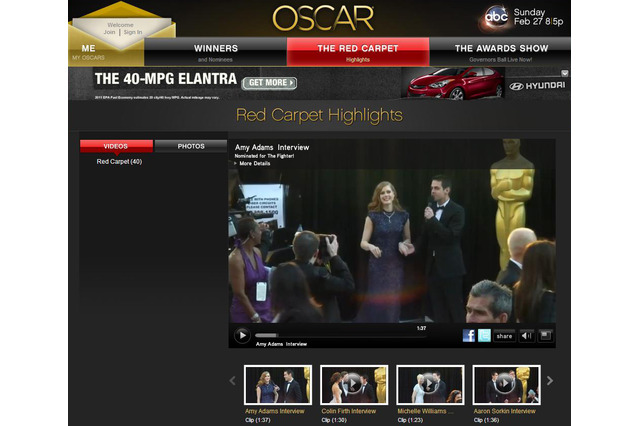Screen dimensions: 640x426
Task: Click the Oscar logo
Action: click(x=323, y=18)
